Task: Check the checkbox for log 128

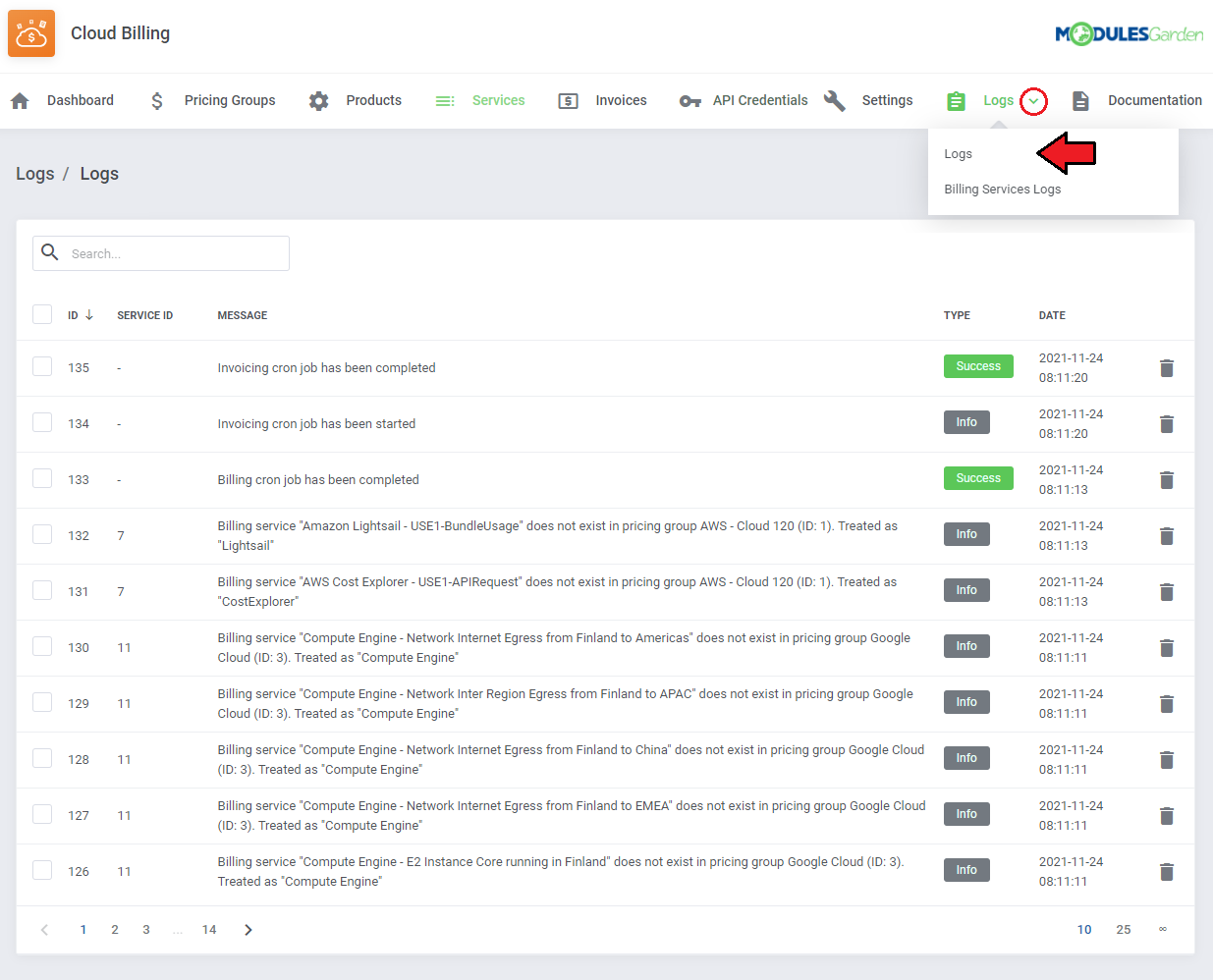Action: pos(42,758)
